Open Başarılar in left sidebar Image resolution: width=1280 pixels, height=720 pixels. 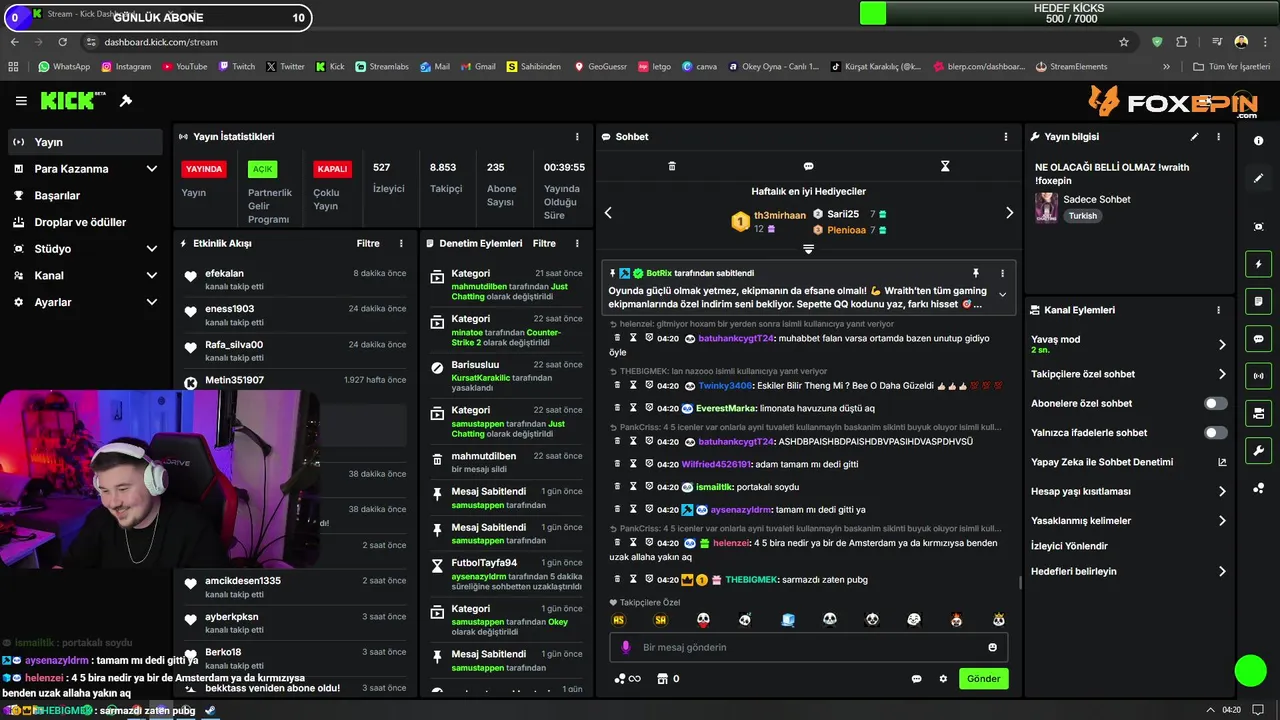(85, 195)
